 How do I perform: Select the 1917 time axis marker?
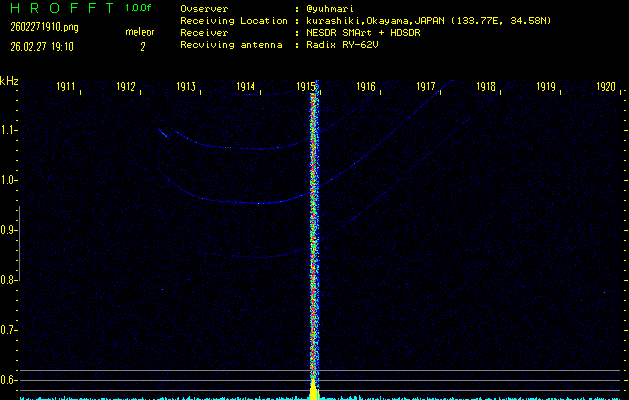coord(426,87)
